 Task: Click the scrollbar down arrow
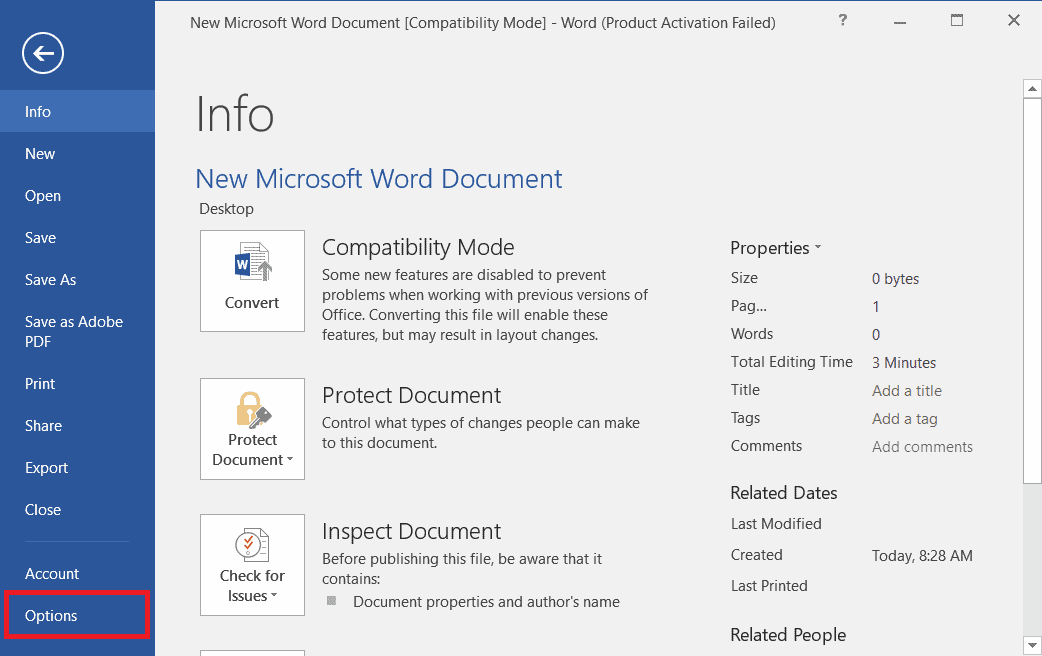pos(1032,645)
